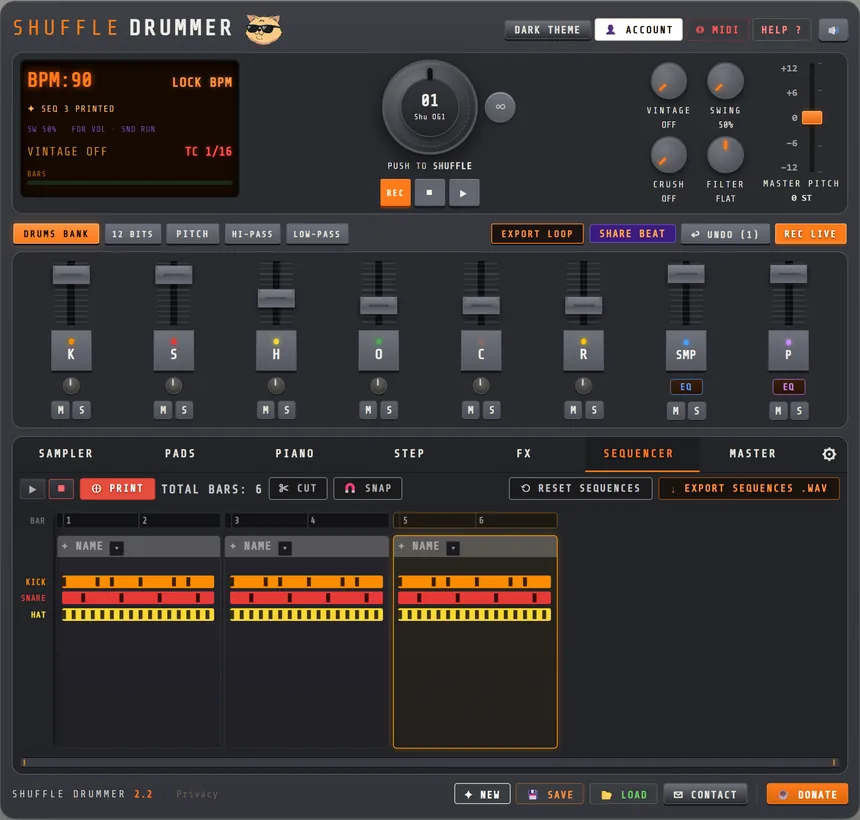The image size is (860, 820).
Task: Open the sequencer settings gear
Action: [x=829, y=454]
